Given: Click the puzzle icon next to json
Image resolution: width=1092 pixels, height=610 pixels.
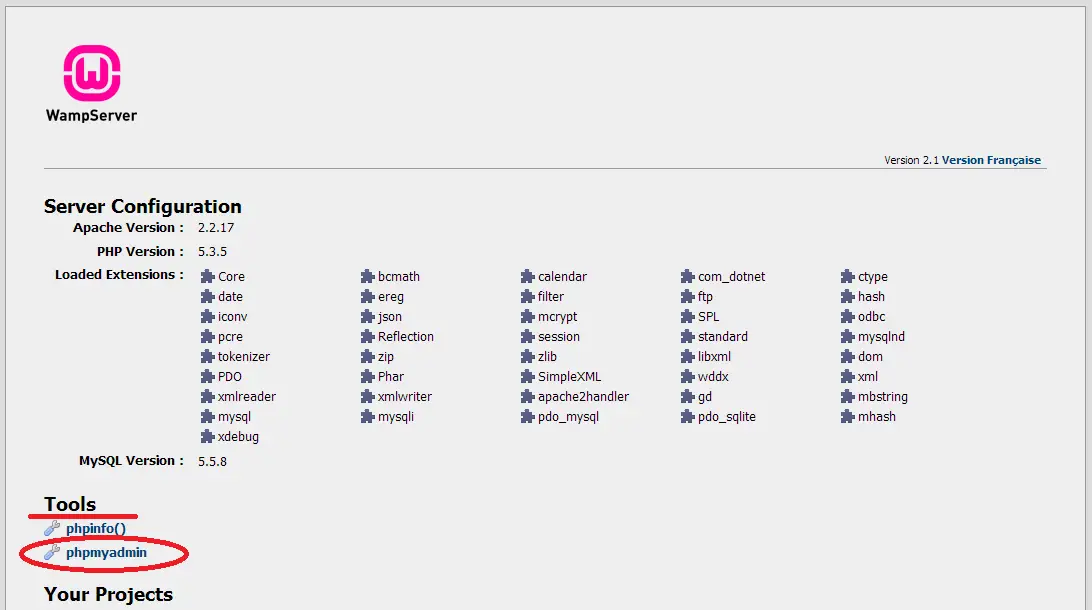Looking at the screenshot, I should coord(368,317).
